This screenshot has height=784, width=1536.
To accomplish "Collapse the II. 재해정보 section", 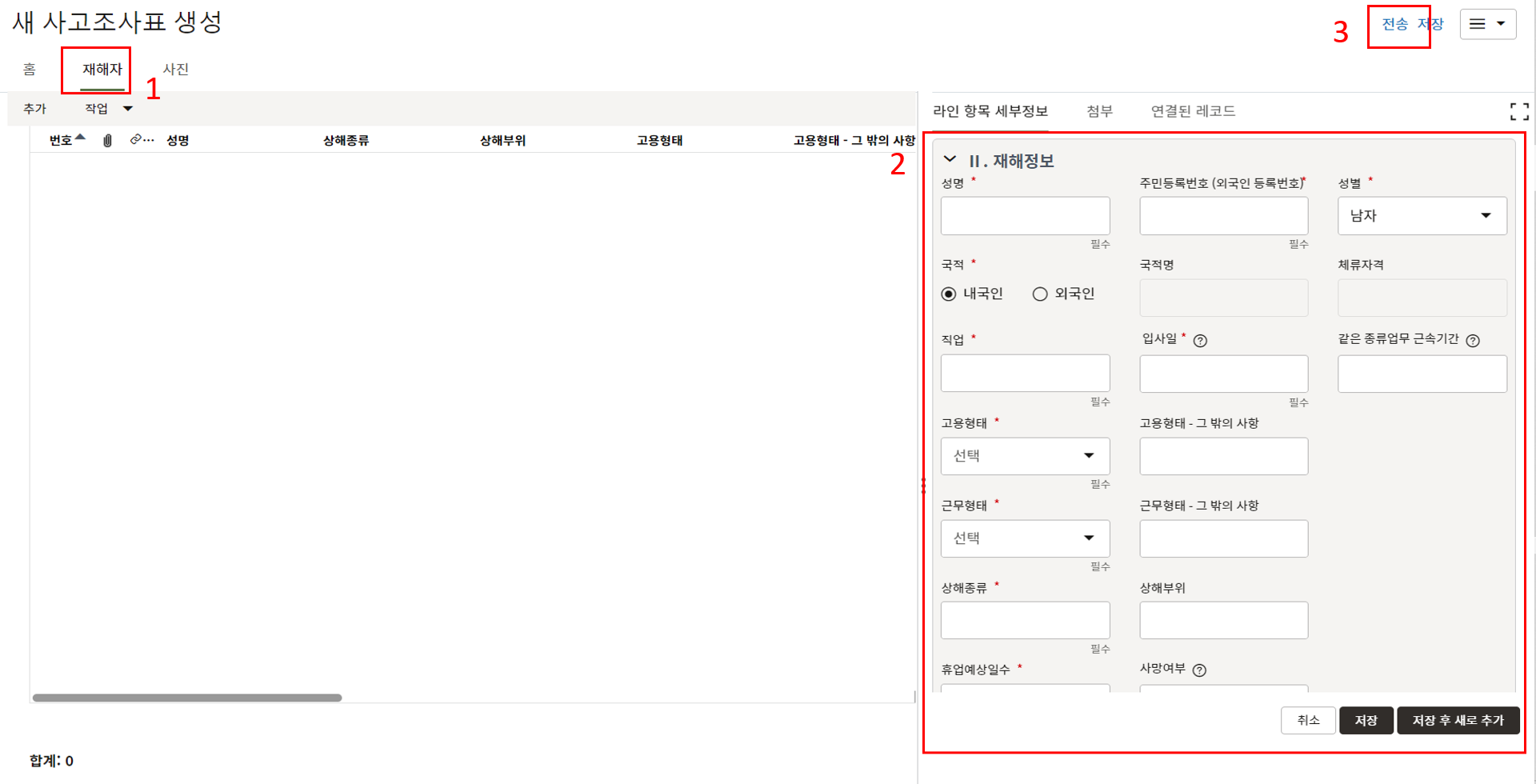I will 950,160.
